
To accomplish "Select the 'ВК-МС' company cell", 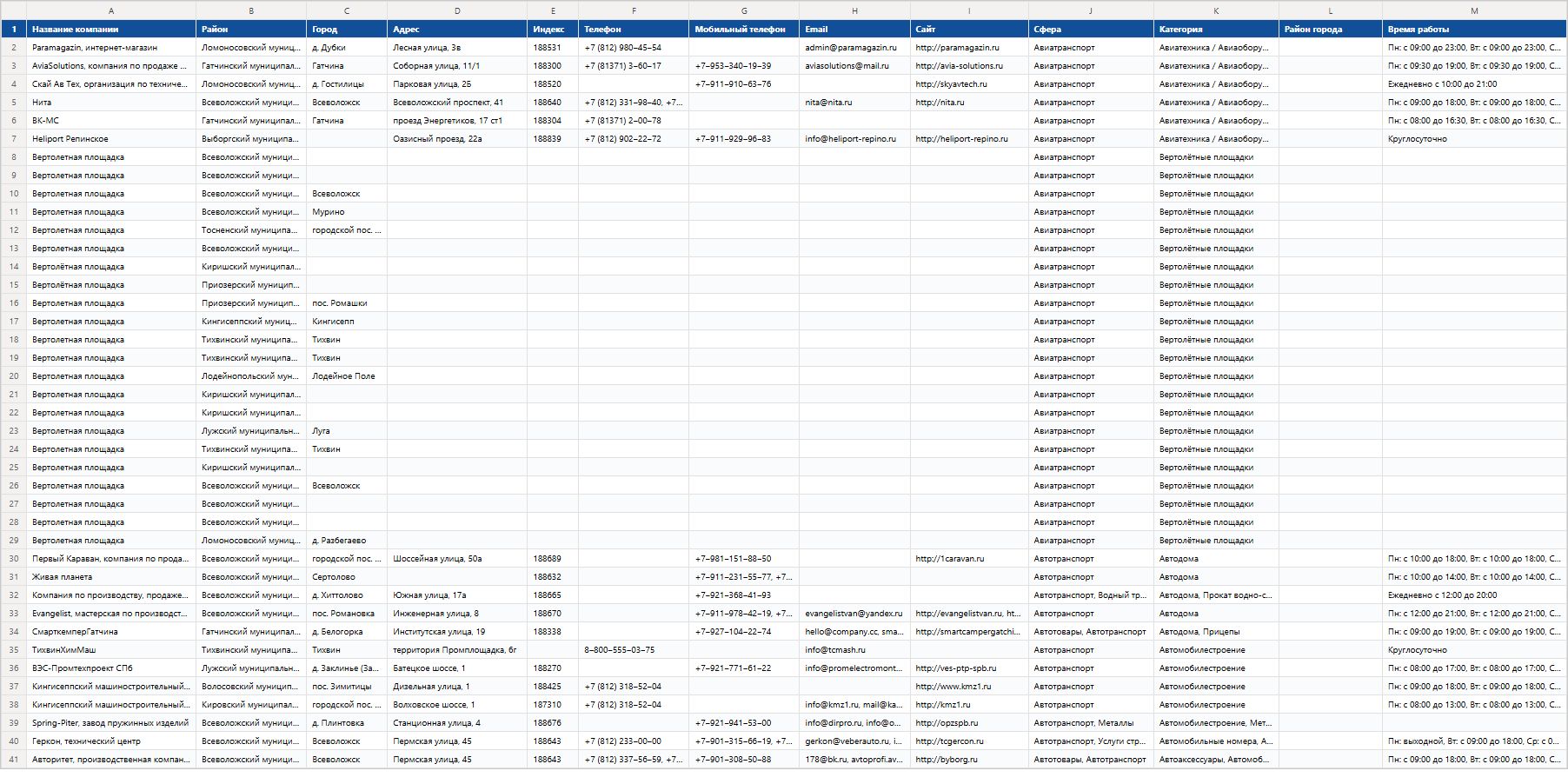I will 111,121.
